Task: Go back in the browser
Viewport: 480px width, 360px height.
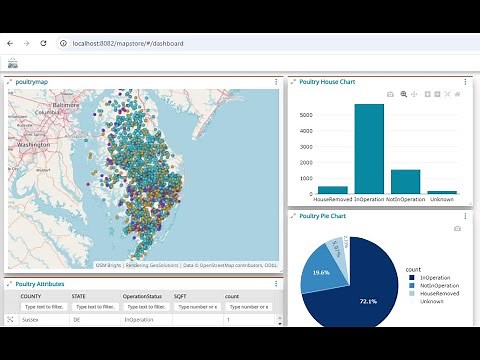Action: [10, 43]
